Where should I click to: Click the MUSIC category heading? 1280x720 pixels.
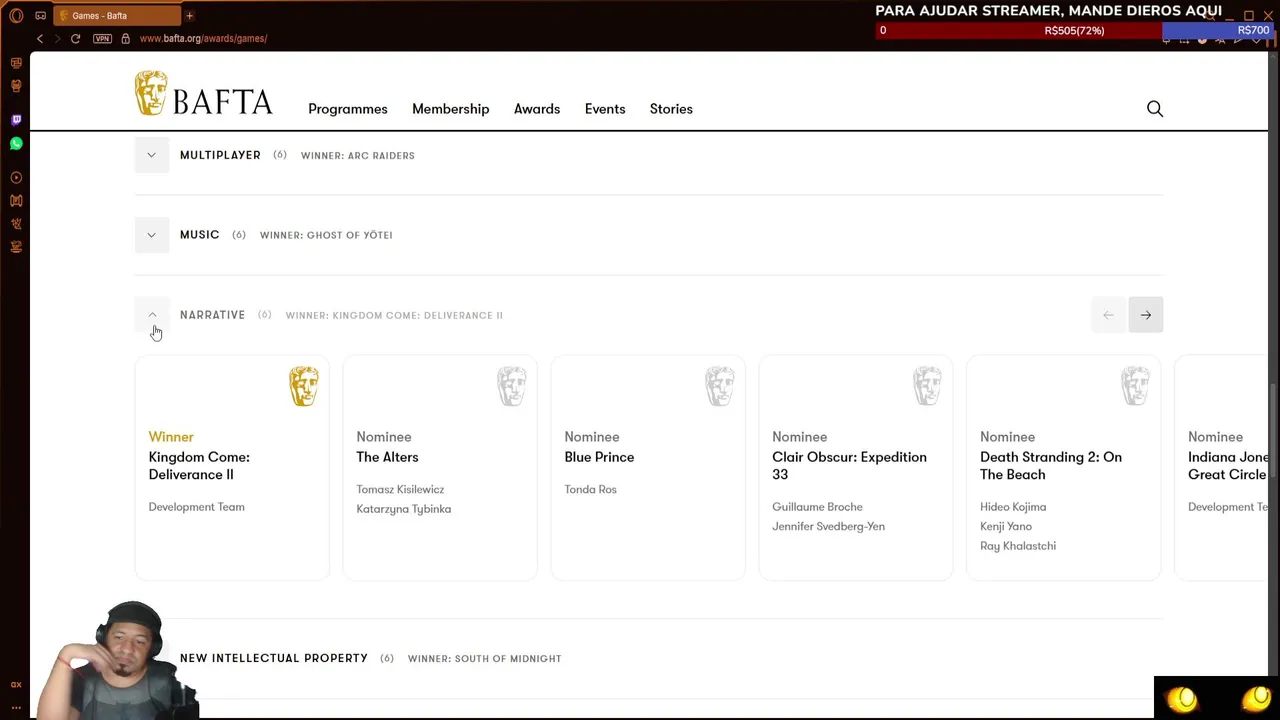(x=199, y=235)
